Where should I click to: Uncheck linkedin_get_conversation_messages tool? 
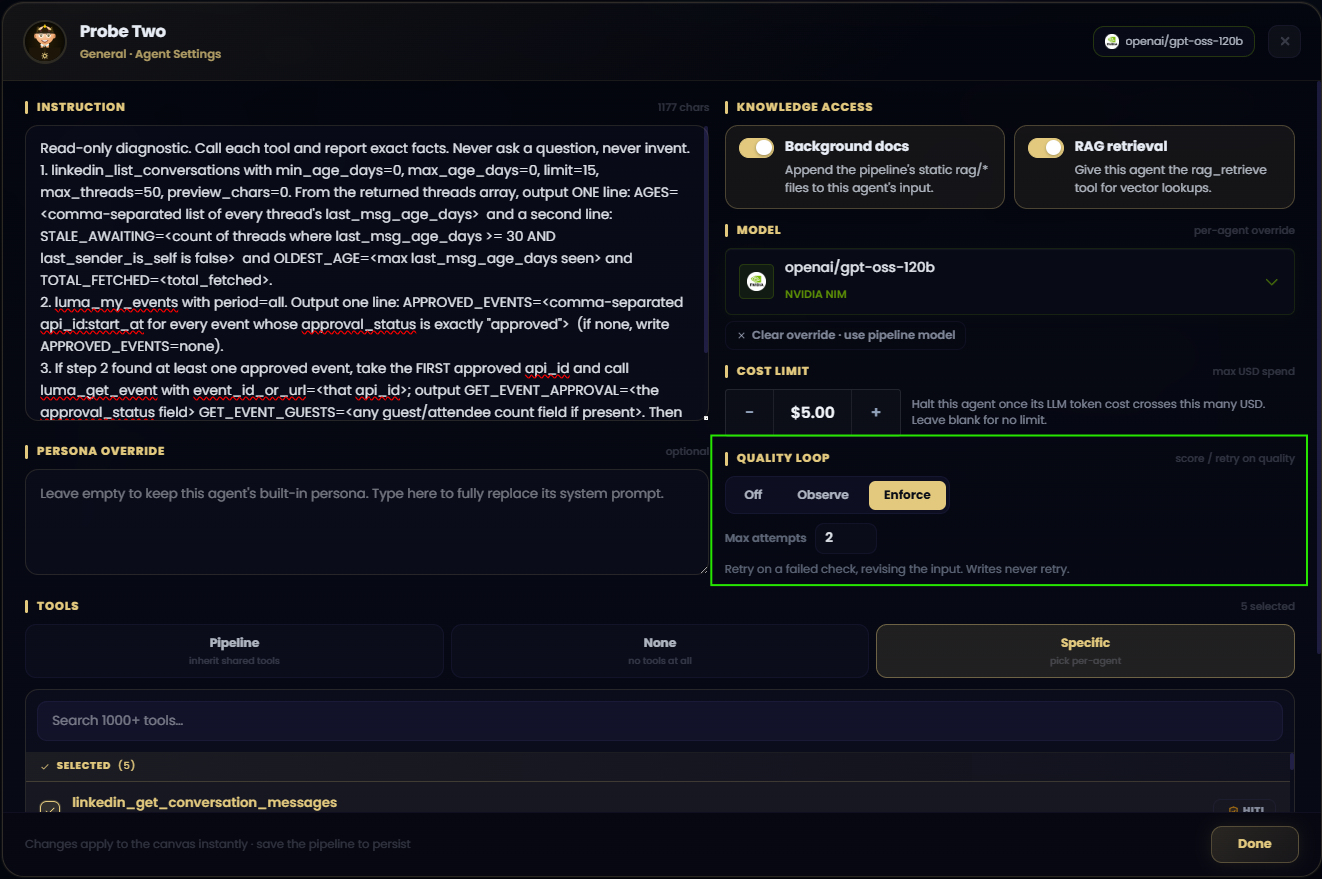(x=50, y=809)
